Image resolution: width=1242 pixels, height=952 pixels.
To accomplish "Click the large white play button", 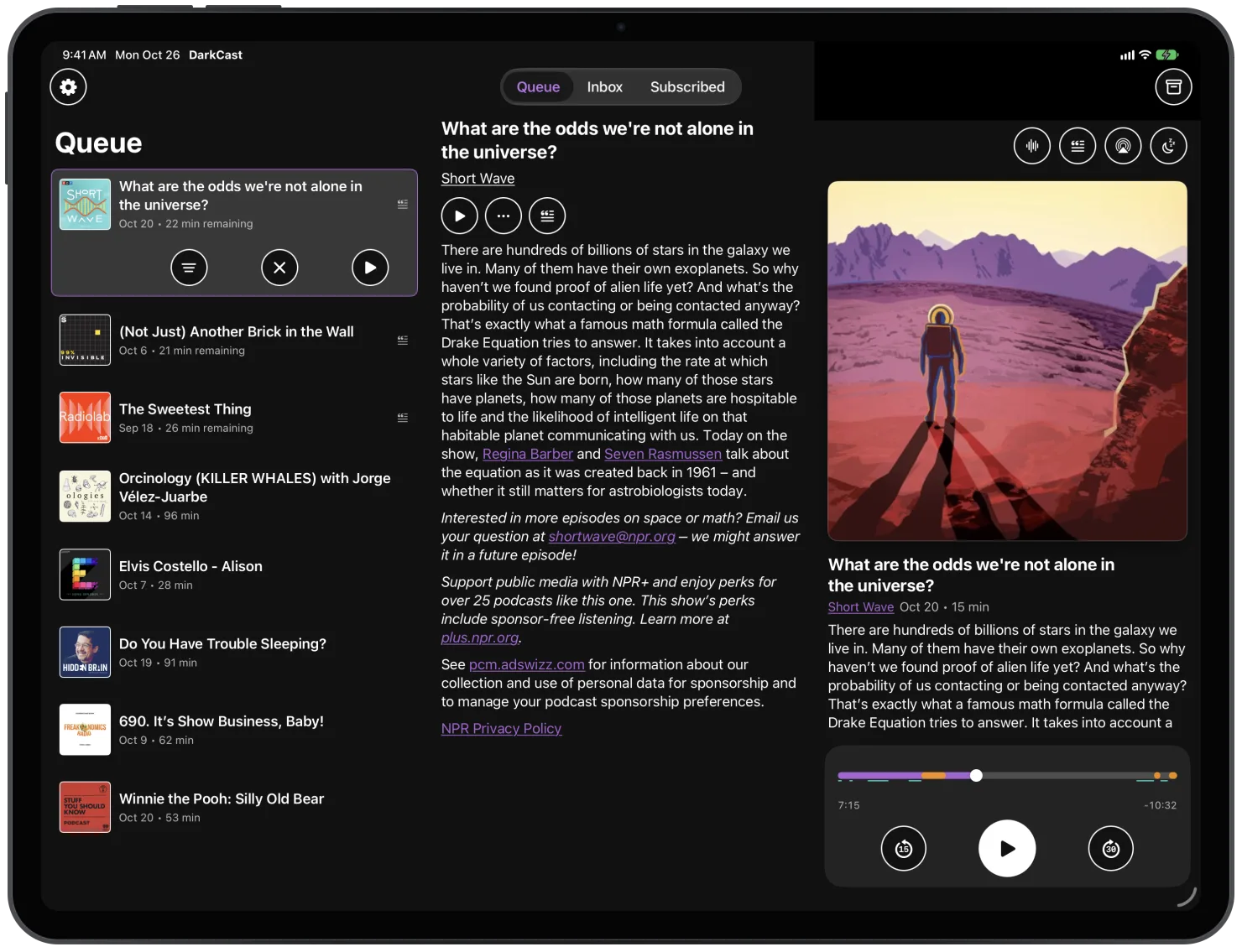I will pyautogui.click(x=1007, y=849).
